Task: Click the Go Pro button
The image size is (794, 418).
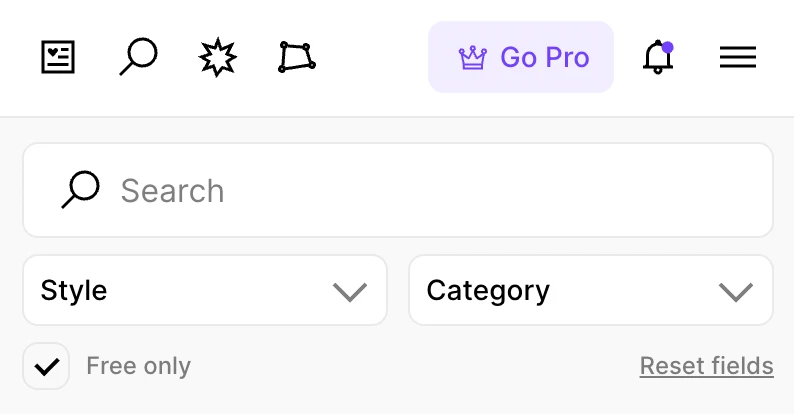Action: [x=521, y=57]
